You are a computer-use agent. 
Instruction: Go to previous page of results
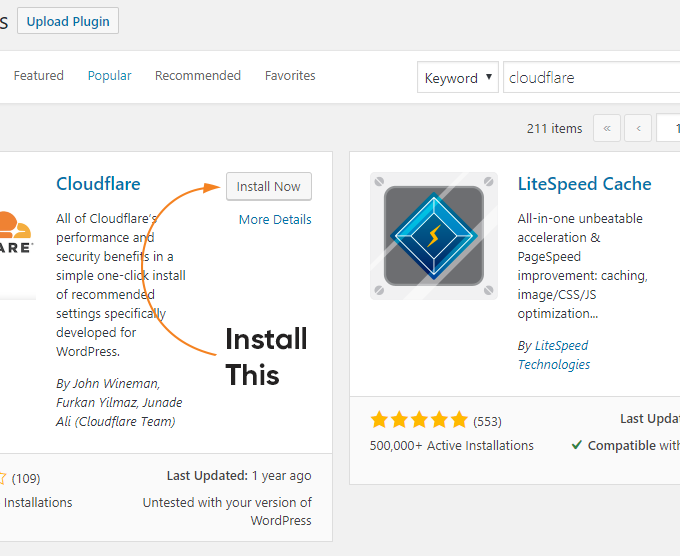tap(638, 129)
